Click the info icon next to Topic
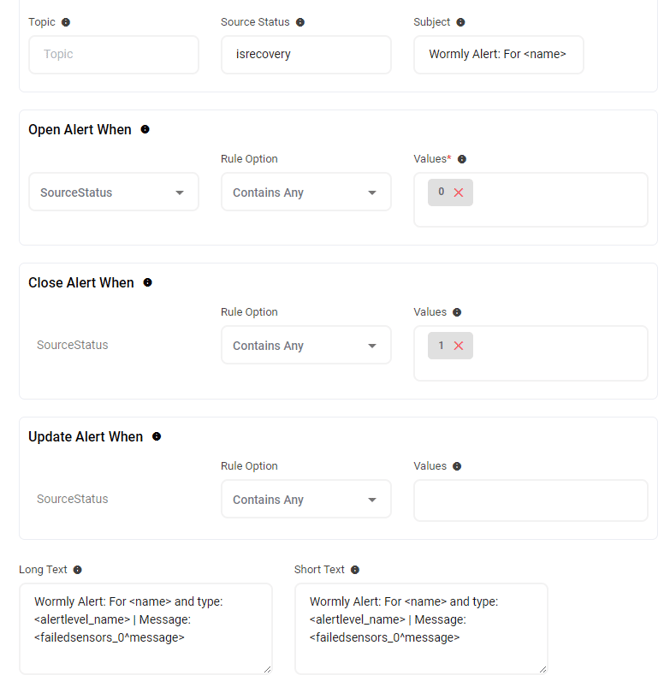Viewport: 670px width, 687px height. (x=66, y=22)
